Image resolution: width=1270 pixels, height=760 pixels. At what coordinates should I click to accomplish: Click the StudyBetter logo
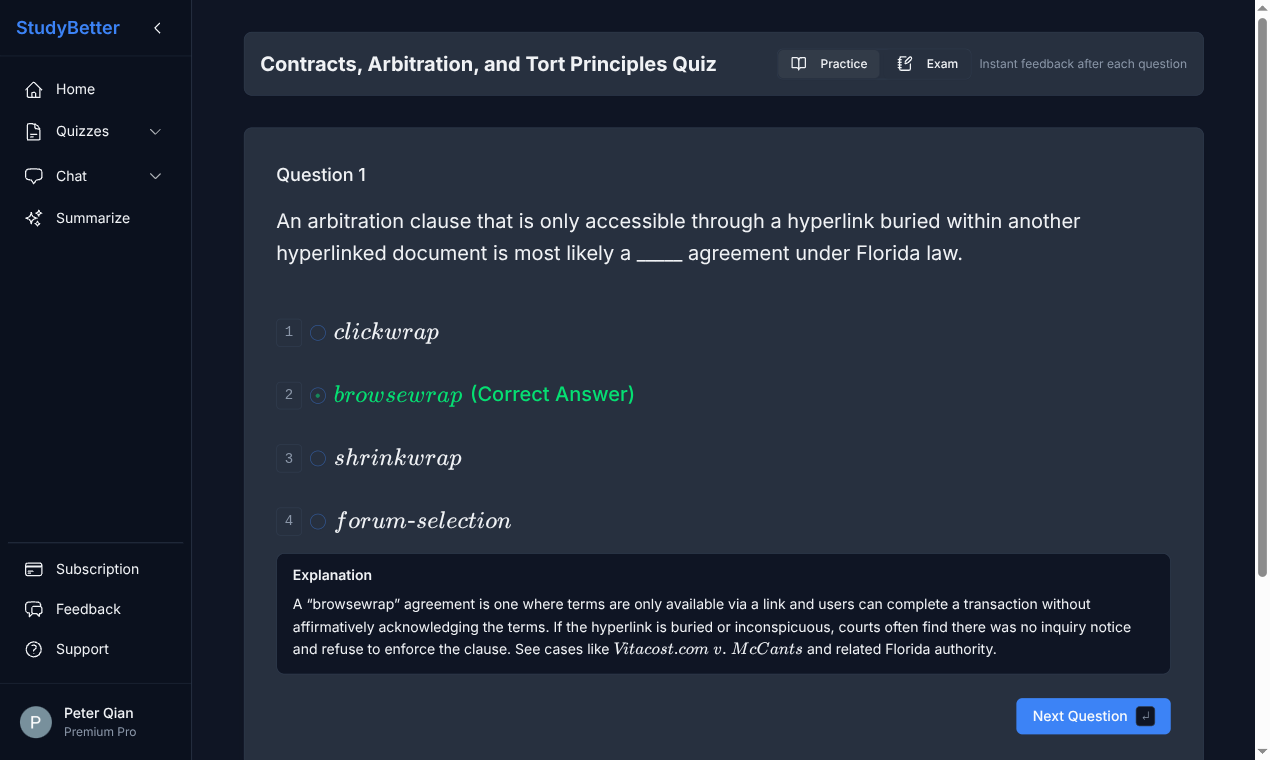[67, 27]
